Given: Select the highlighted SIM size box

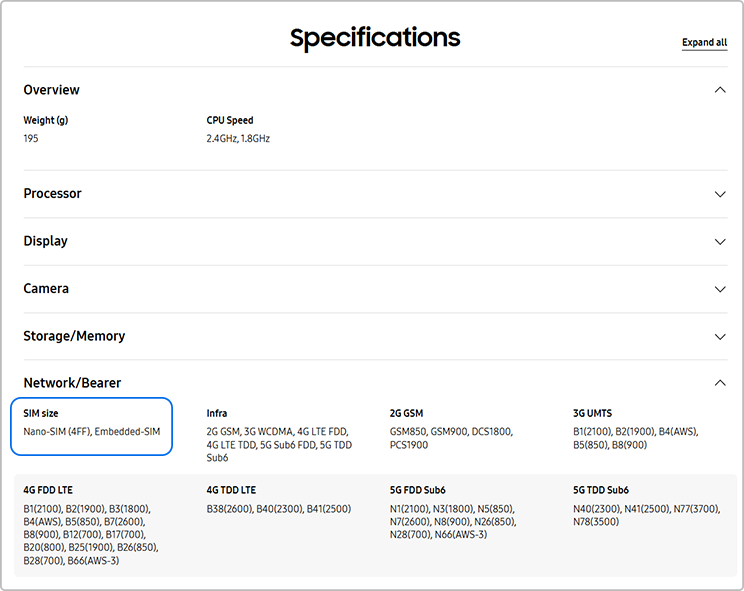Looking at the screenshot, I should click(91, 426).
